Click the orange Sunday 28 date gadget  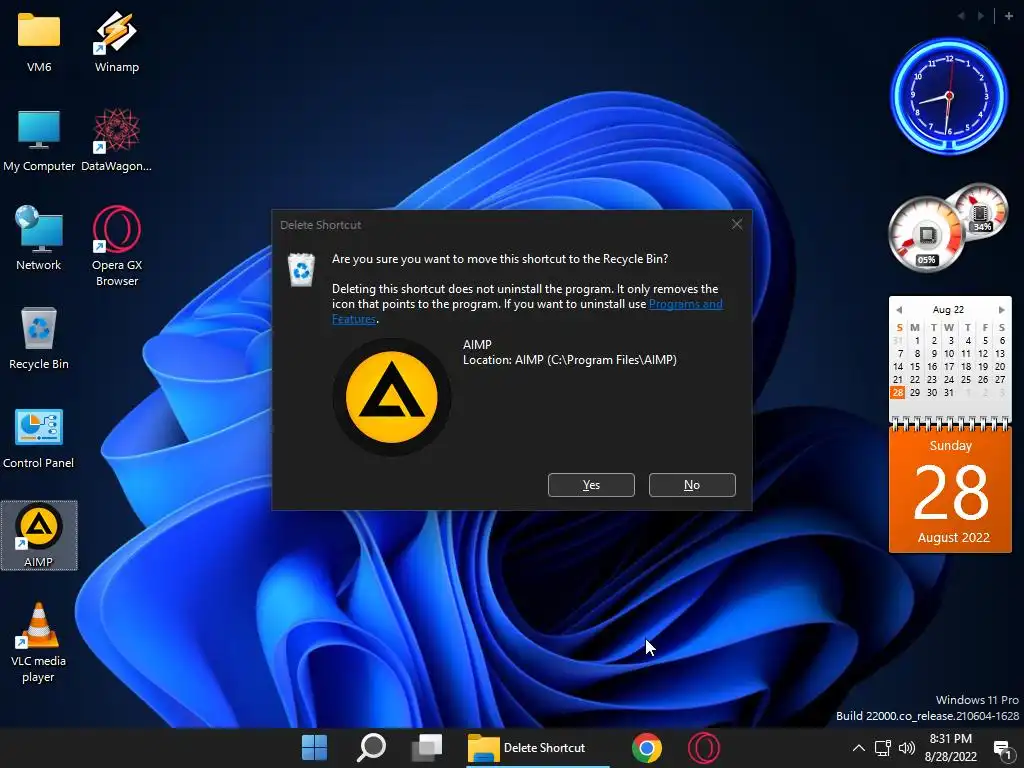950,491
